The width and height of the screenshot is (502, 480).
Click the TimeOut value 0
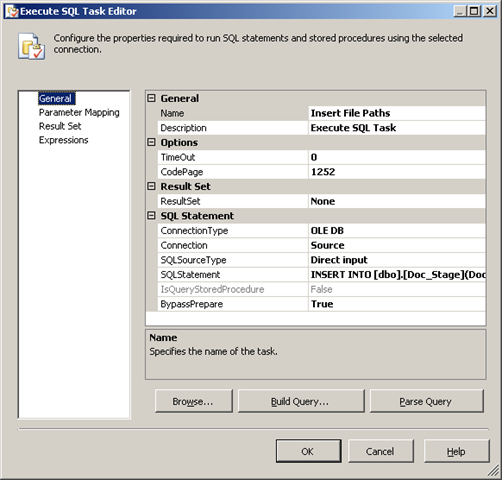397,157
